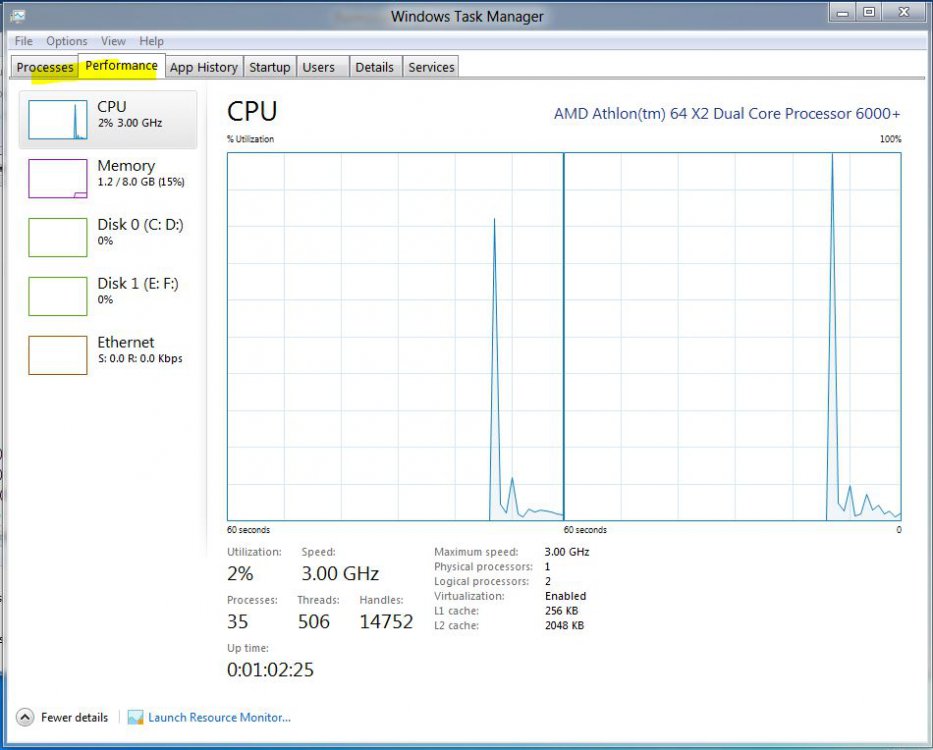This screenshot has width=933, height=750.
Task: Open the Services tab
Action: pyautogui.click(x=431, y=67)
